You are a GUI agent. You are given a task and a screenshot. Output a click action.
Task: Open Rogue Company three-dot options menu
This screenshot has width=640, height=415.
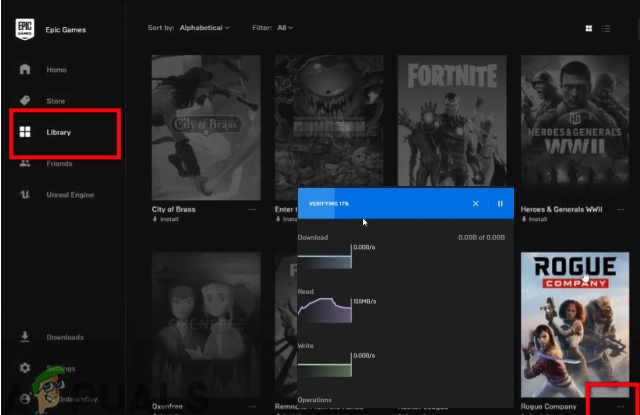(x=621, y=406)
